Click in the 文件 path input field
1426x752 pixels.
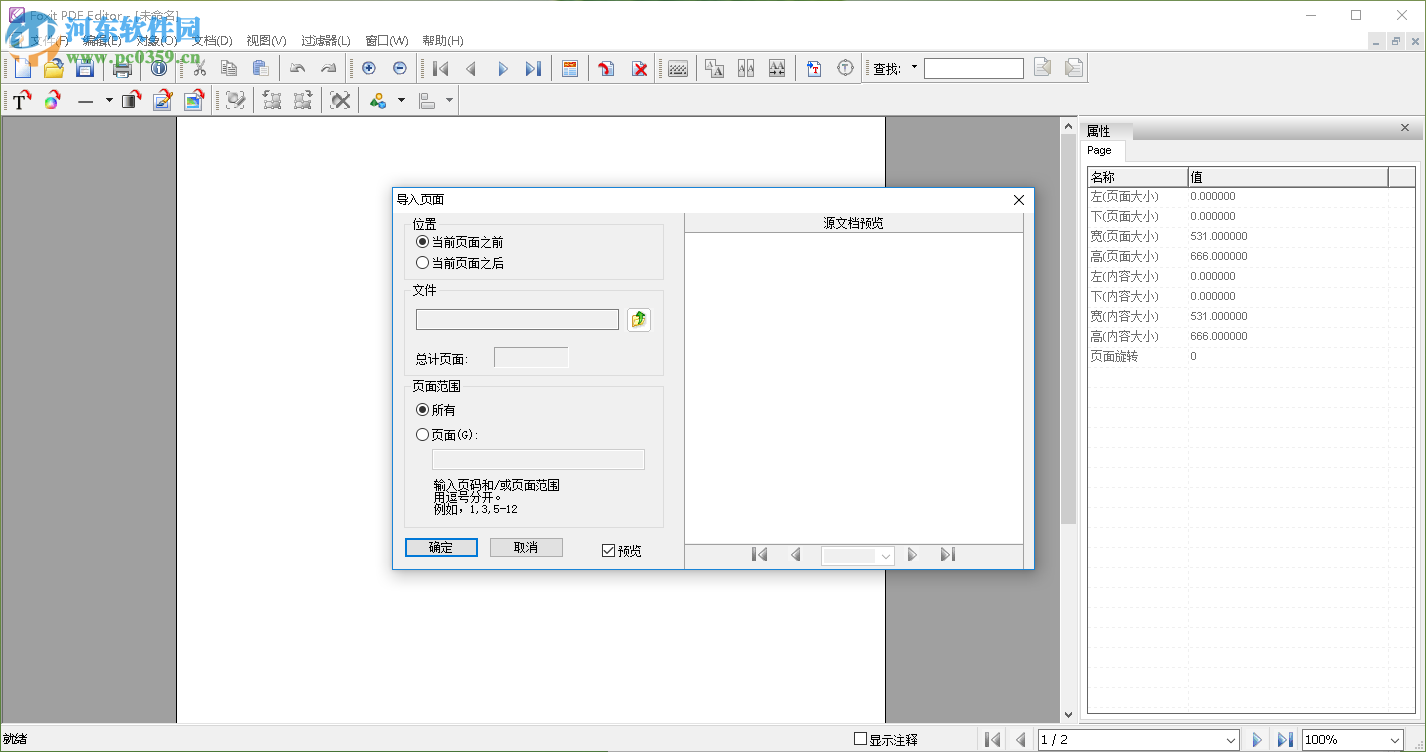[x=516, y=318]
